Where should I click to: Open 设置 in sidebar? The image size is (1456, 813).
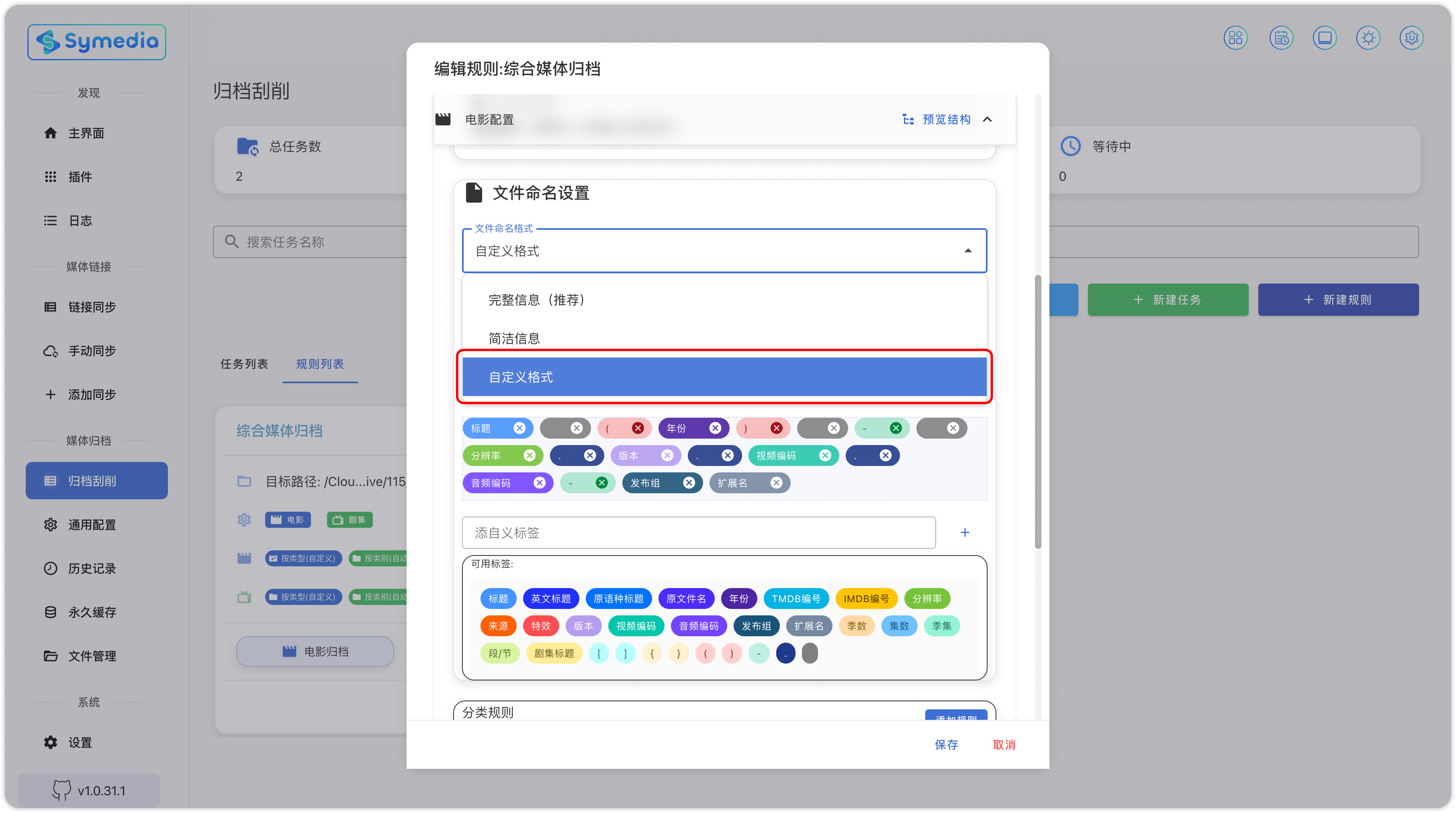[97, 742]
